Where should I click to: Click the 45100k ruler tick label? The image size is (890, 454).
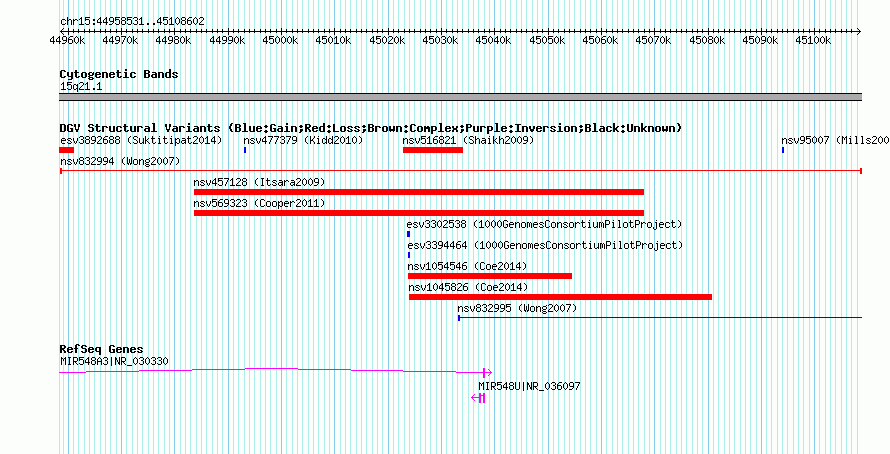pyautogui.click(x=814, y=41)
